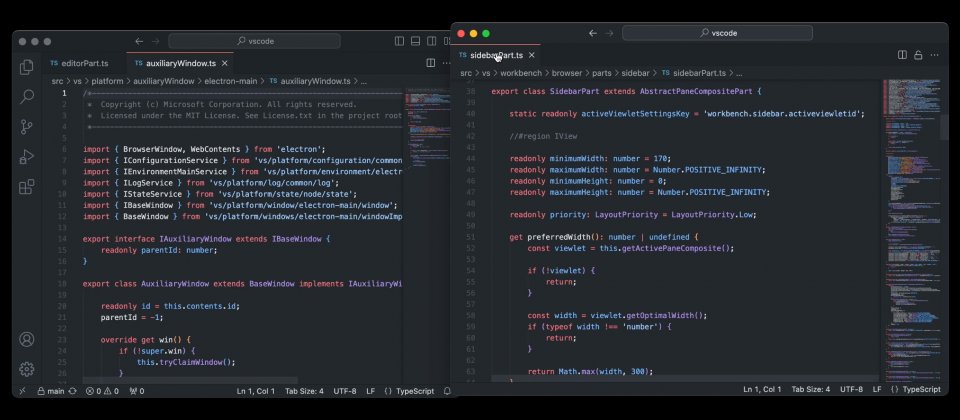Click the Synchronize Changes icon next to main
Viewport: 960px width, 420px height.
[x=72, y=391]
